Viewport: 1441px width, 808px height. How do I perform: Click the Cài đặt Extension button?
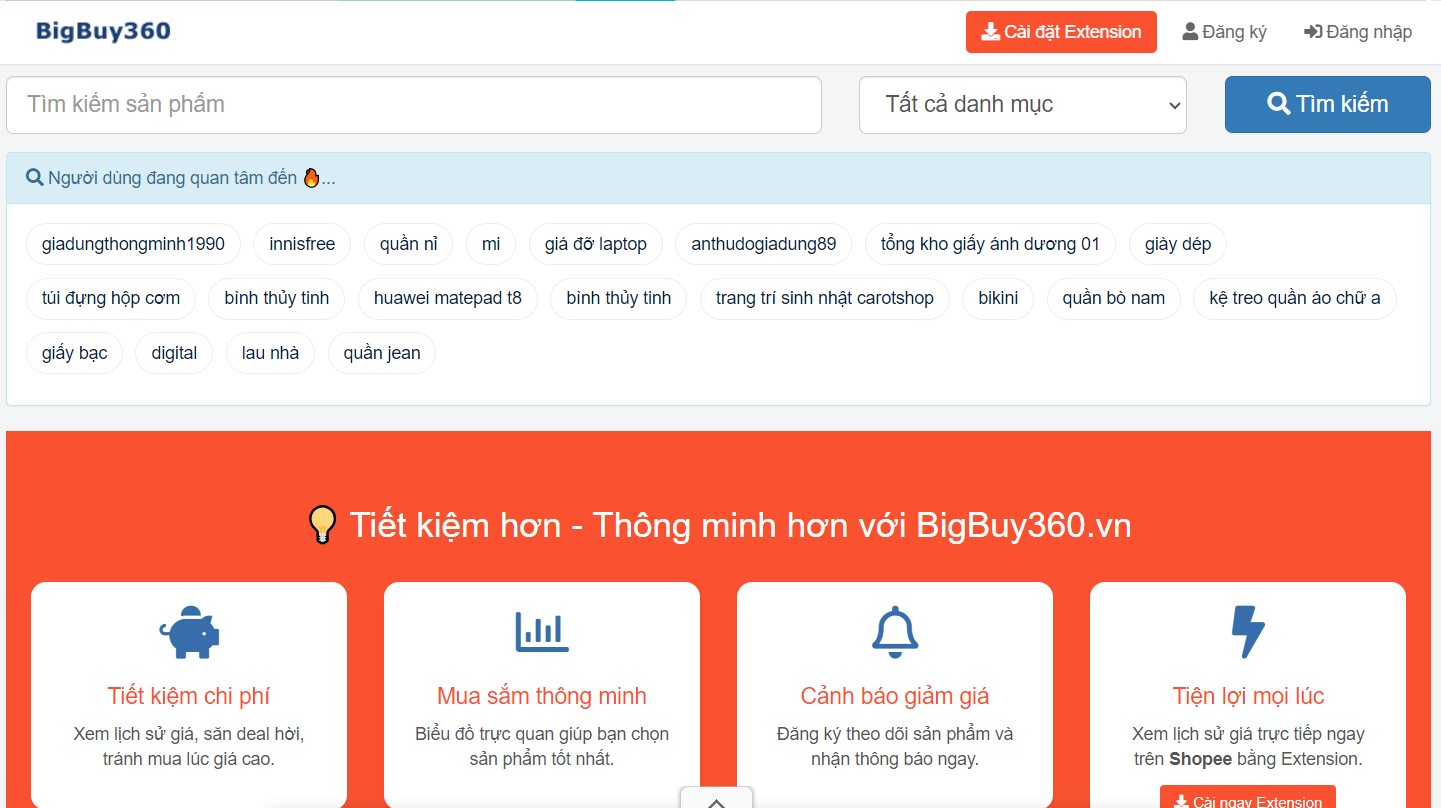tap(1061, 32)
